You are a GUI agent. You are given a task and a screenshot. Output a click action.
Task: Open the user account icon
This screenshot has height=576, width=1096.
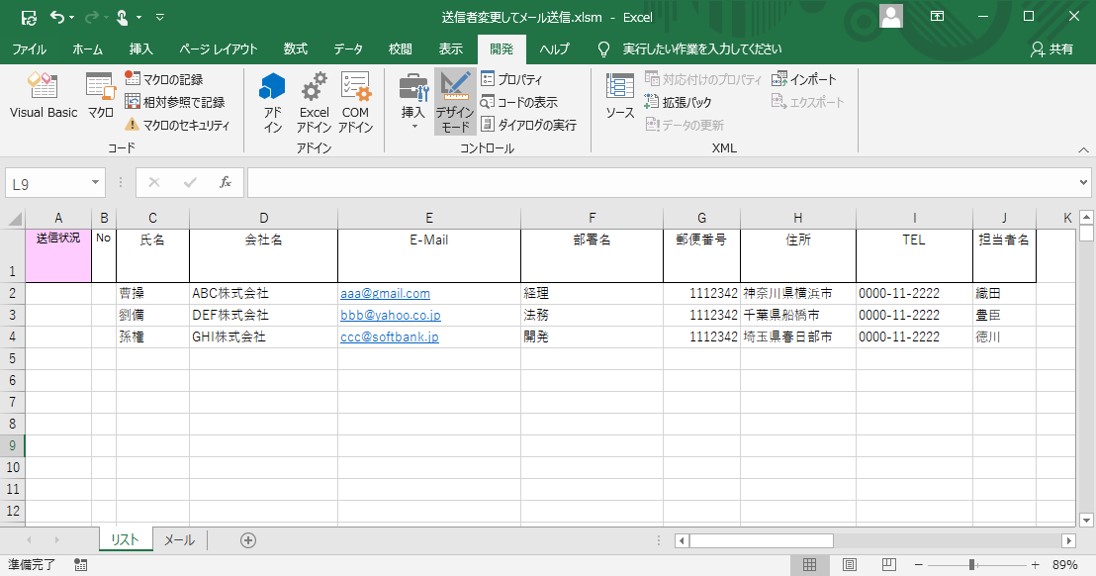pyautogui.click(x=890, y=16)
